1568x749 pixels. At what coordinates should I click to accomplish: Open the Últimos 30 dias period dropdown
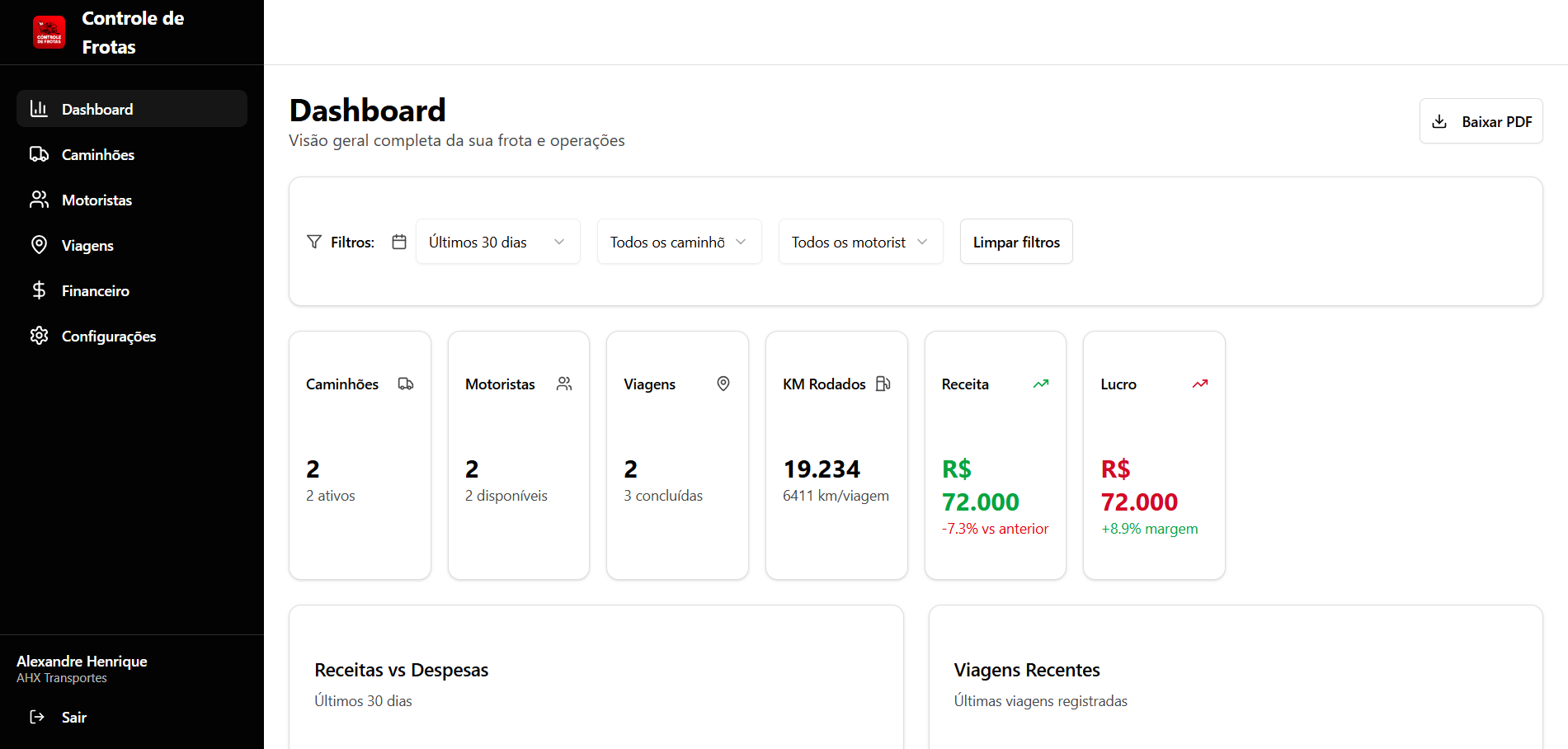tap(497, 242)
